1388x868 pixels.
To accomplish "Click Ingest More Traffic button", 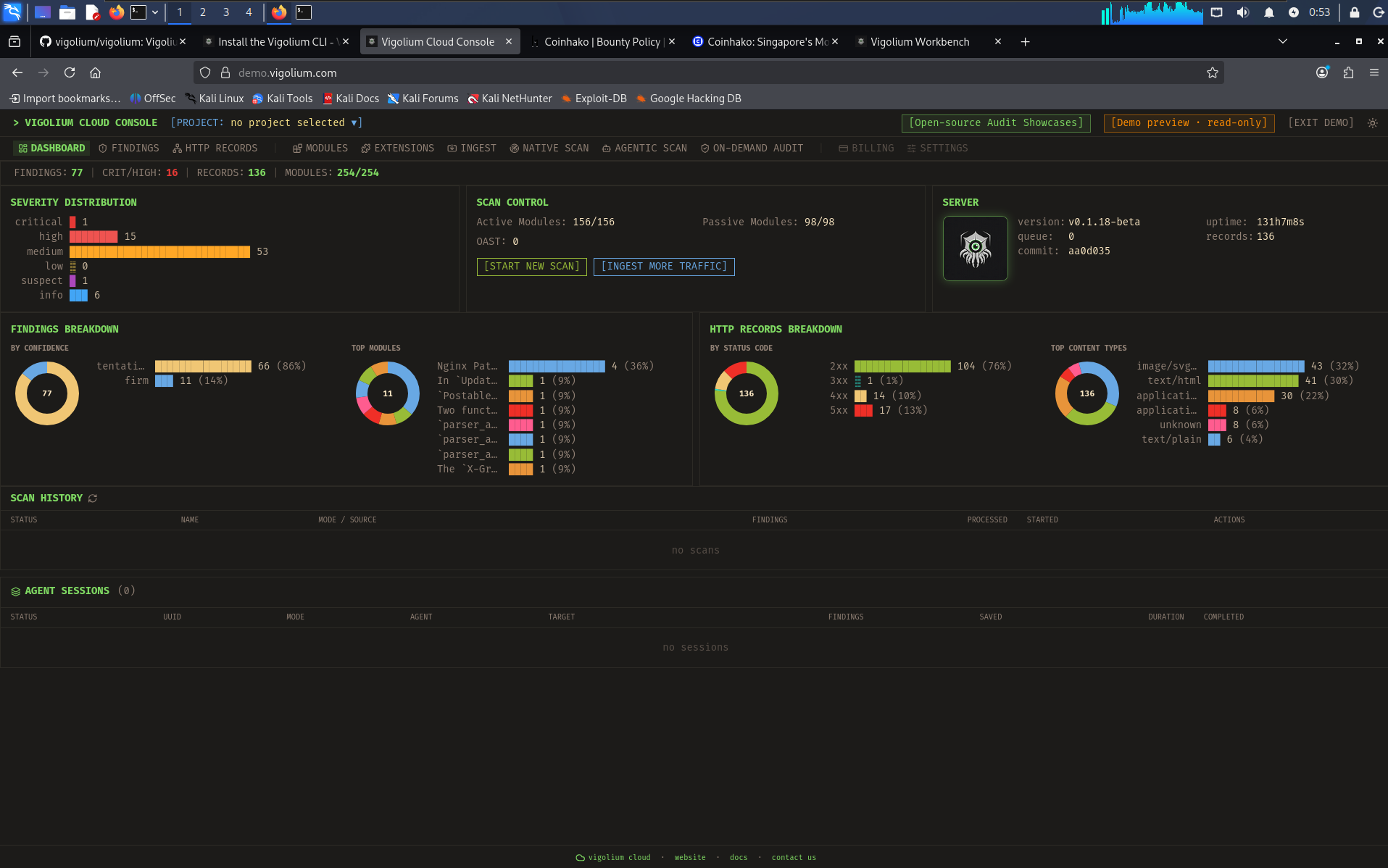I will (664, 267).
